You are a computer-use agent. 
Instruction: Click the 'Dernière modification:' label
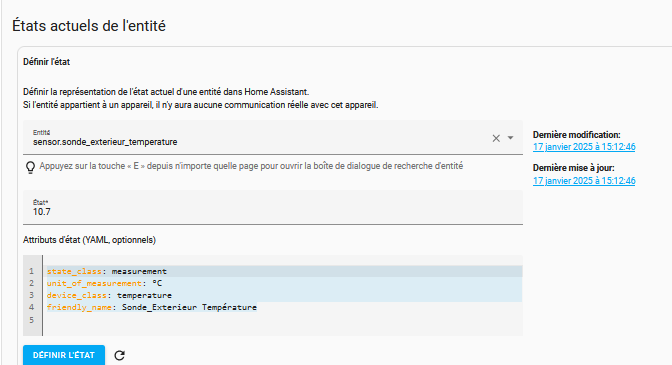(576, 135)
